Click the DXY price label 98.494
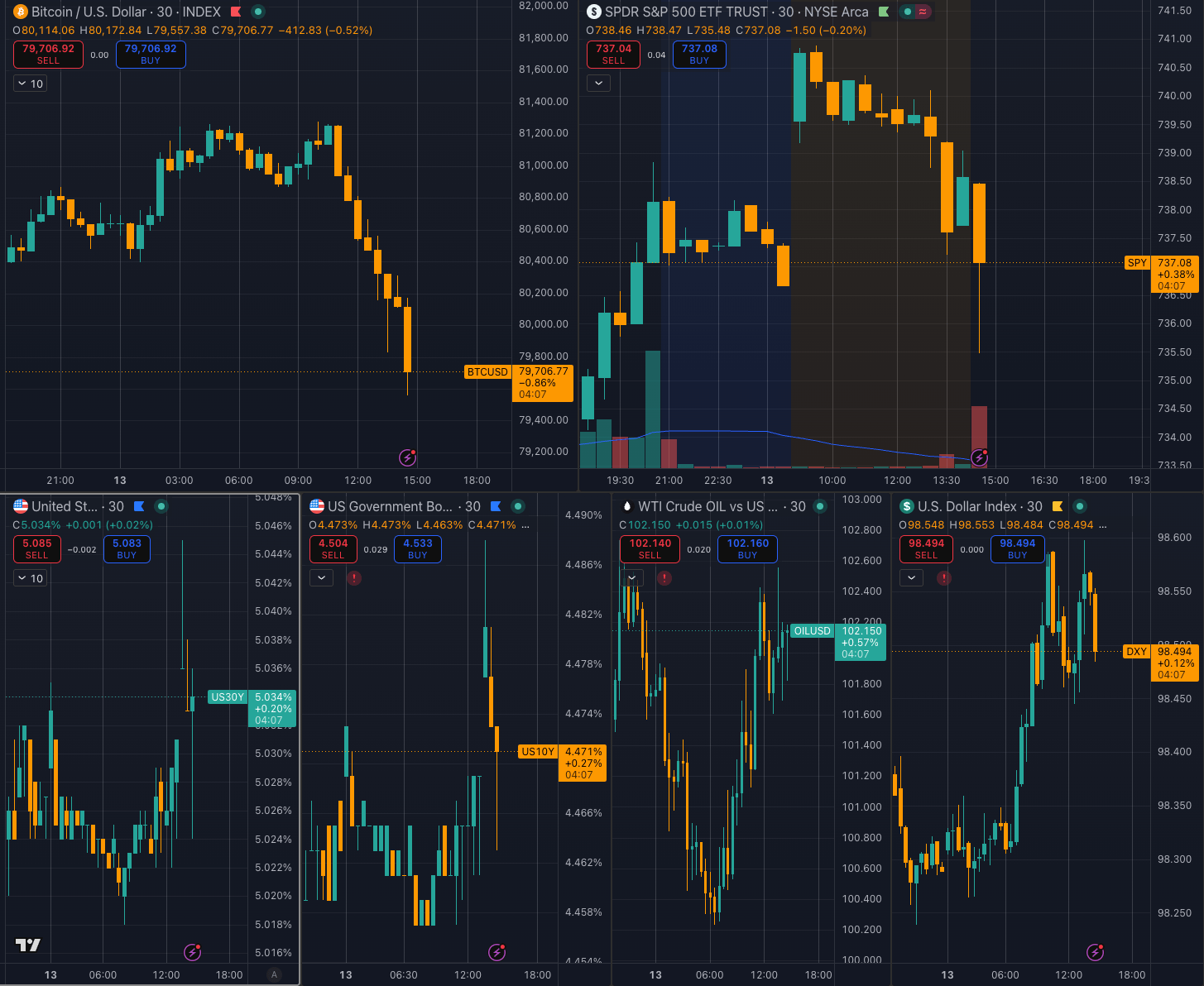 pos(1174,663)
